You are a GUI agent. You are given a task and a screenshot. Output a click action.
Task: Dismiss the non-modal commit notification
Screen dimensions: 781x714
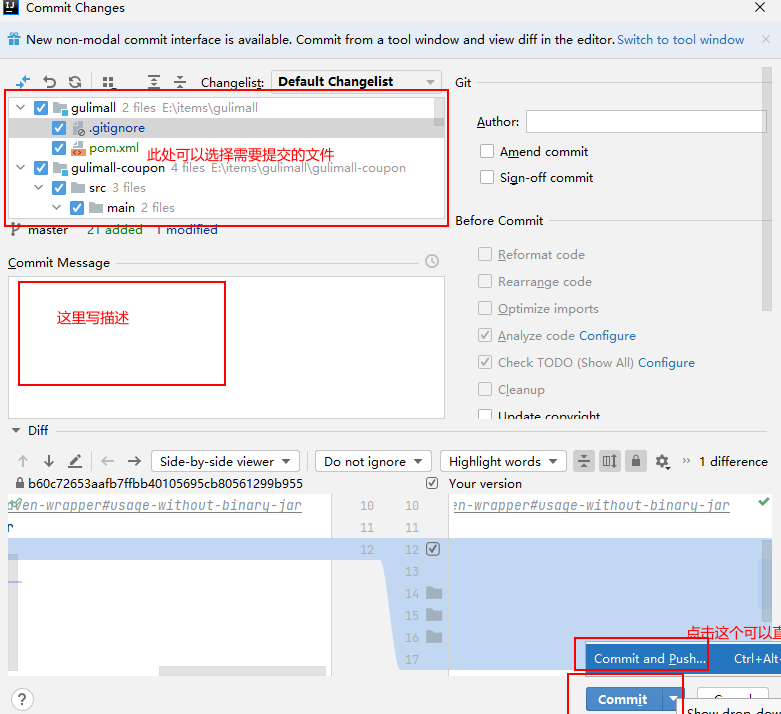pos(766,39)
